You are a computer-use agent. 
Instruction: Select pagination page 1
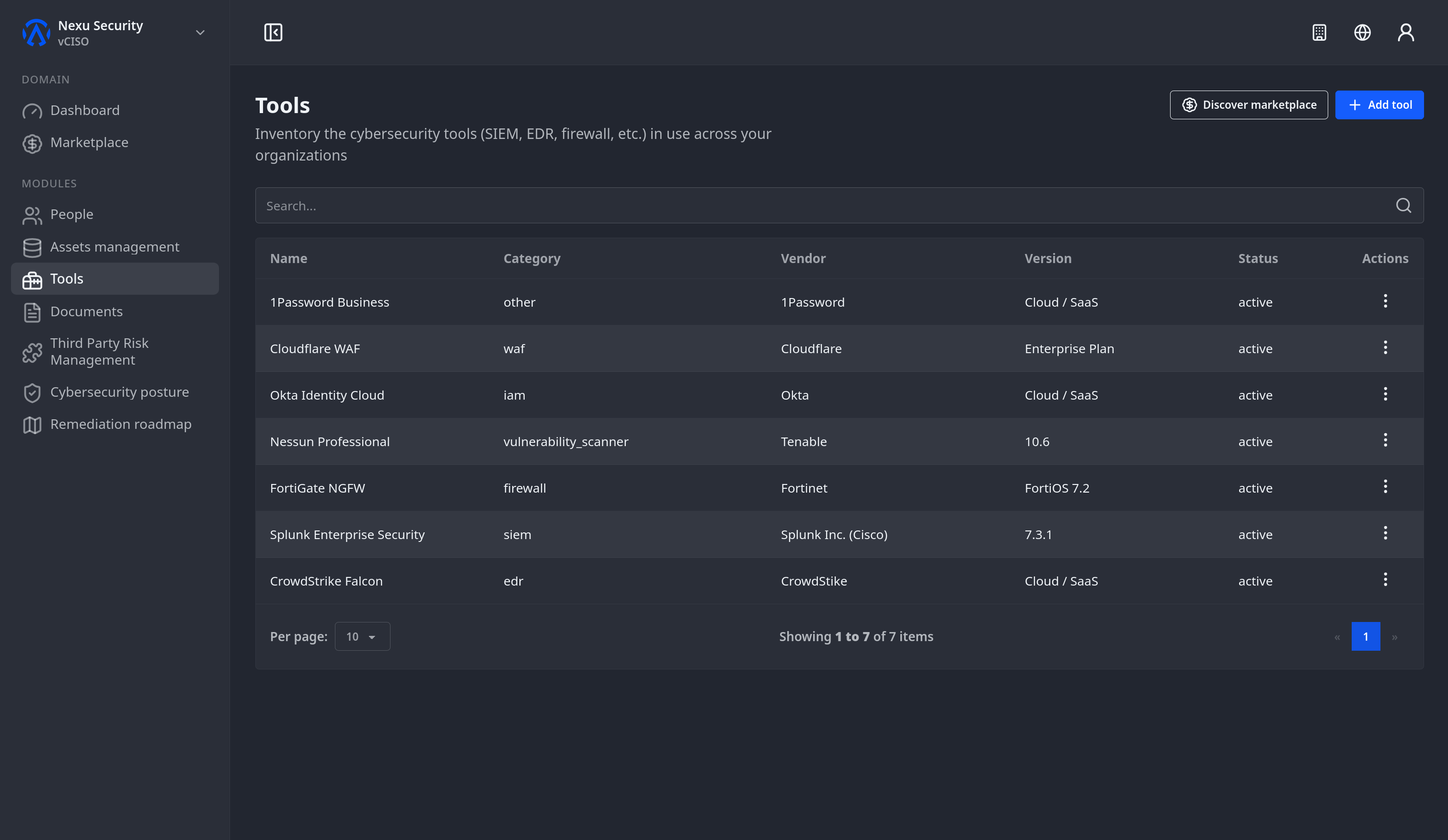click(x=1366, y=637)
